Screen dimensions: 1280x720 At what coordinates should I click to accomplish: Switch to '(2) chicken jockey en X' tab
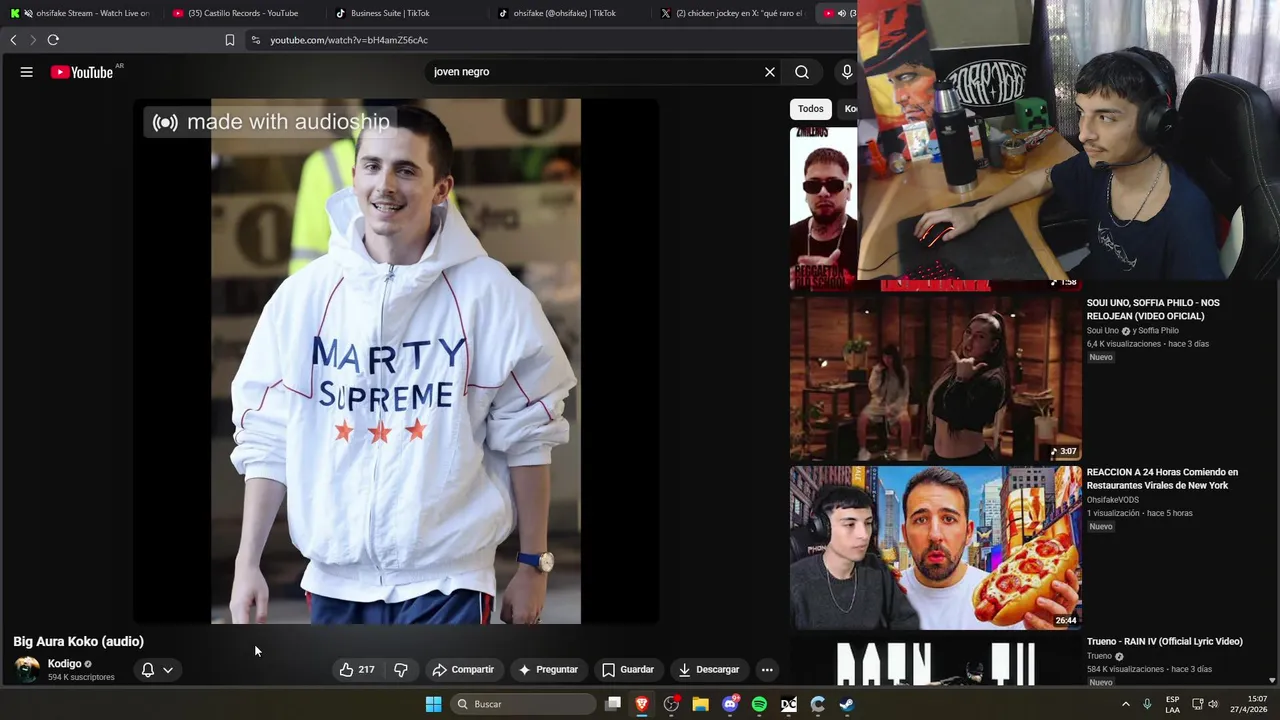pyautogui.click(x=732, y=13)
